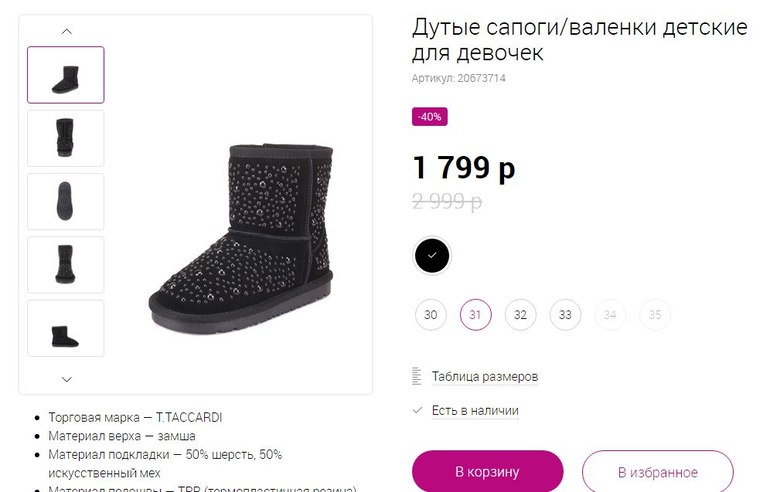Add item with the В корзину button
This screenshot has height=492, width=770.
(x=487, y=472)
